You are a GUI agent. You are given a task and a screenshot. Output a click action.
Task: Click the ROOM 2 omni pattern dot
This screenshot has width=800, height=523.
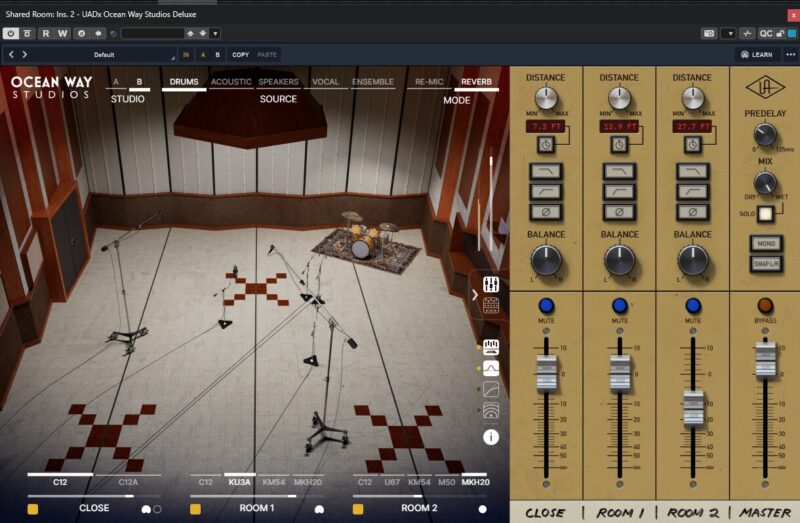point(482,509)
